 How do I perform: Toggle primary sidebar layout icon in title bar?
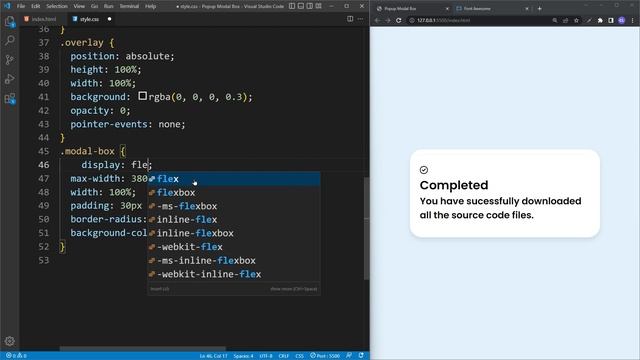pos(292,6)
